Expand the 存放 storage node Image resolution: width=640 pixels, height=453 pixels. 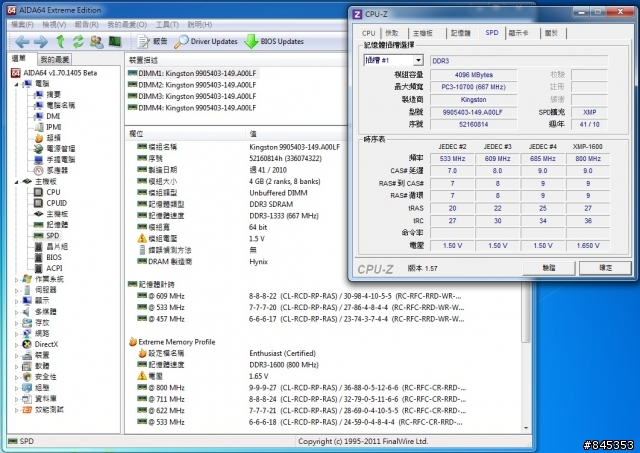(x=17, y=323)
